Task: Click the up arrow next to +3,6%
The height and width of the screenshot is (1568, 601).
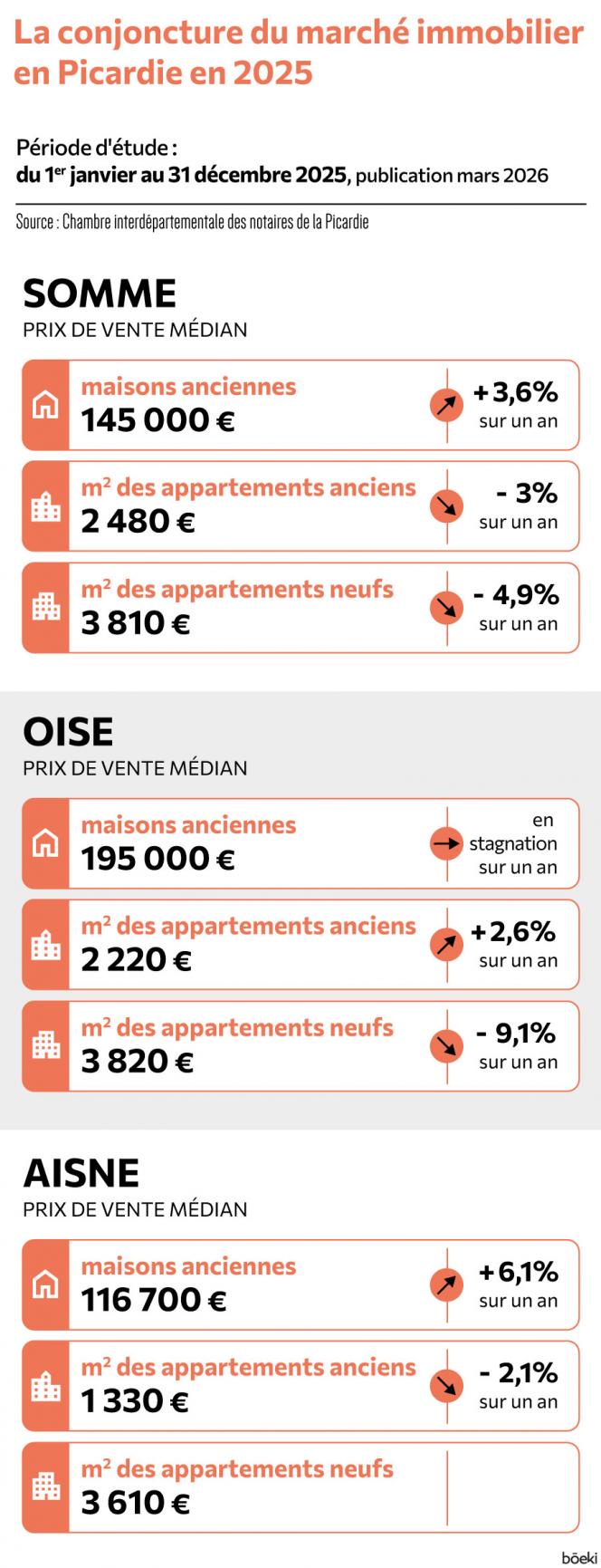Action: tap(446, 405)
